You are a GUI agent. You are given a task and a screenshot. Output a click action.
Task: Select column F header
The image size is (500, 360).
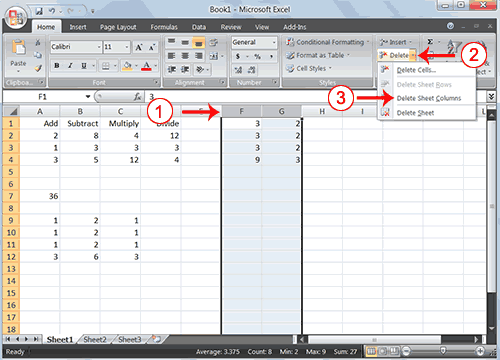(241, 111)
